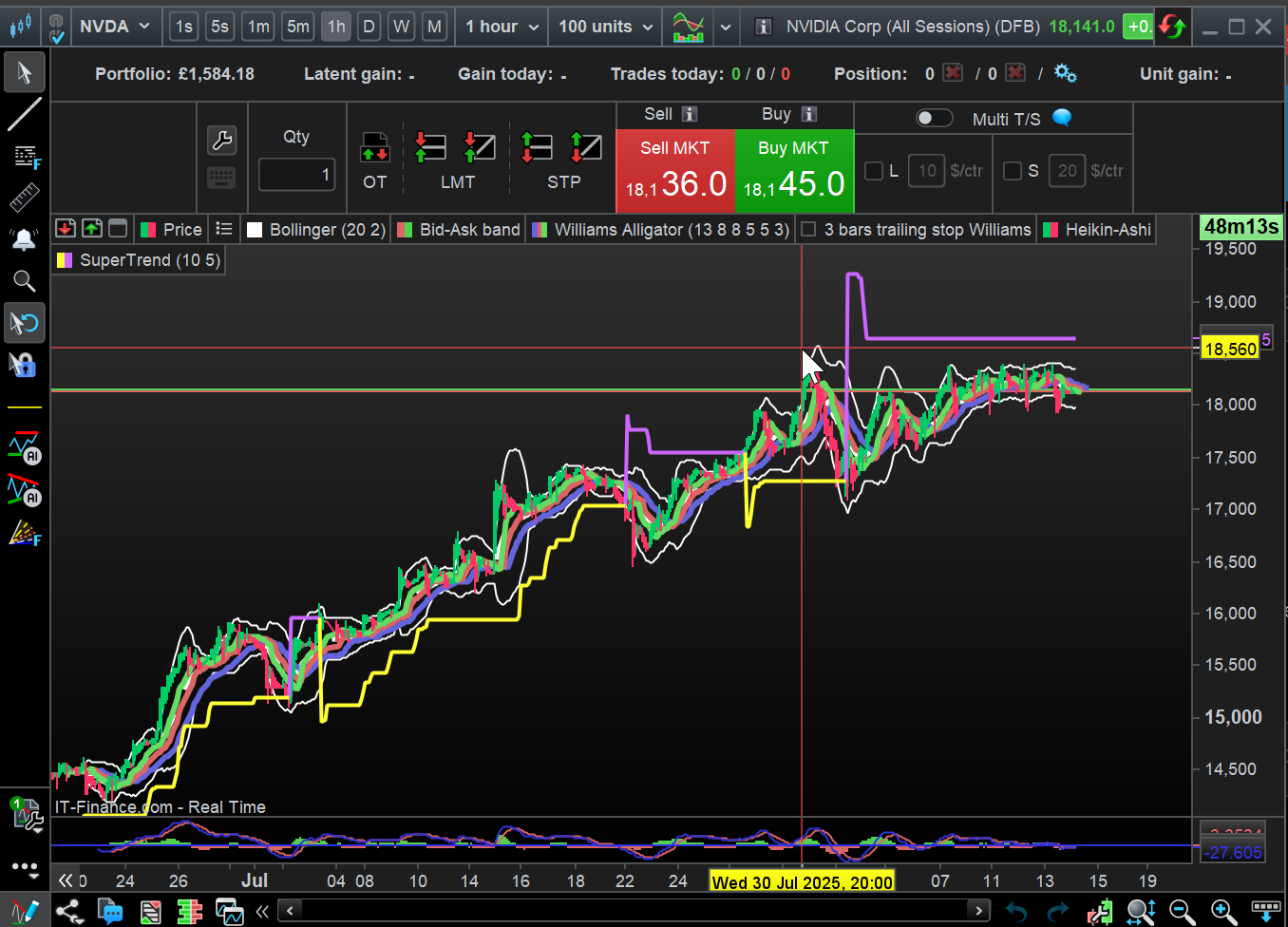
Task: Expand the 1 hour timeframe dropdown
Action: [x=502, y=27]
